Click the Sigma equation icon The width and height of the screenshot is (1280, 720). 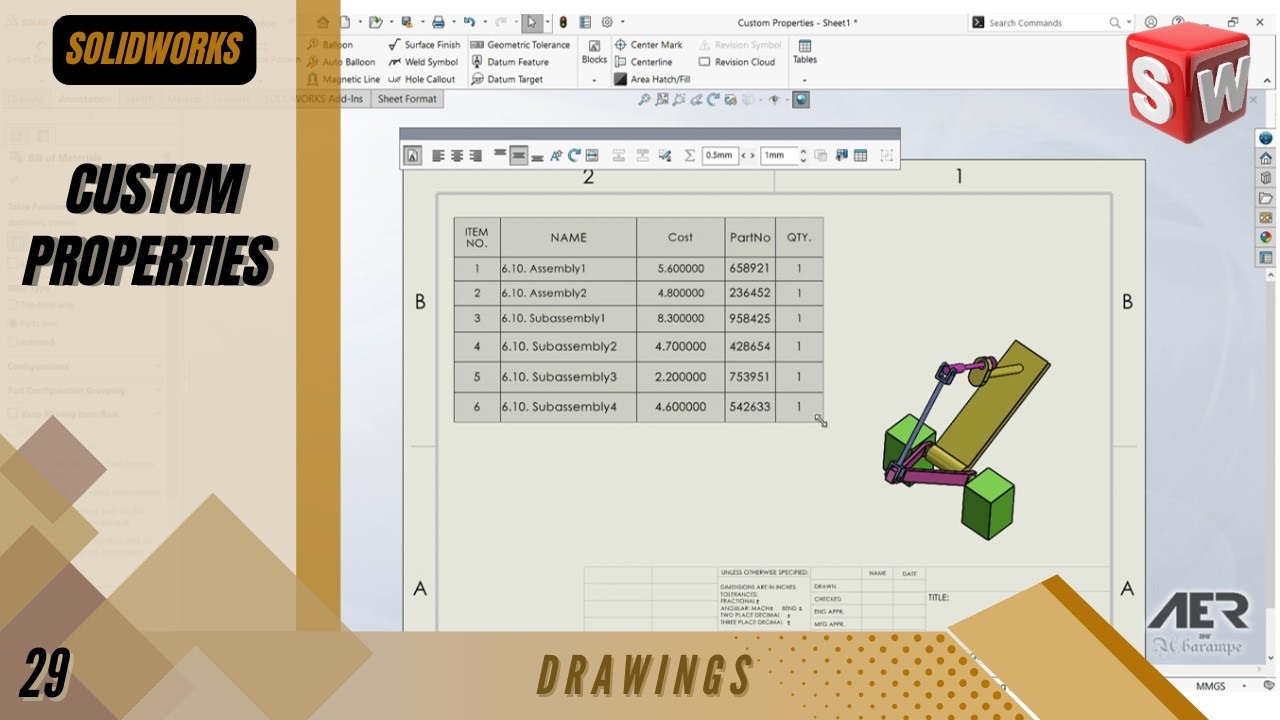(x=689, y=155)
